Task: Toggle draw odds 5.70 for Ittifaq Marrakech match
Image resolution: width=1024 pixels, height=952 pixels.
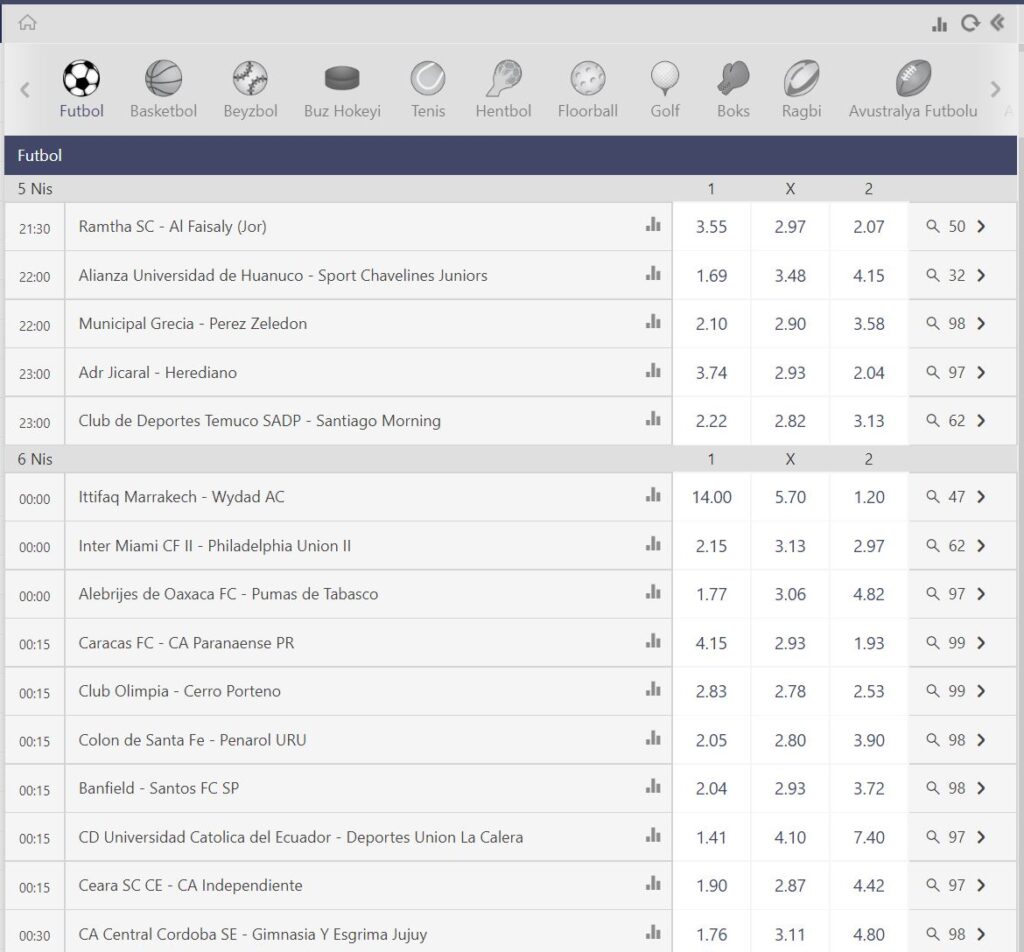Action: tap(790, 497)
